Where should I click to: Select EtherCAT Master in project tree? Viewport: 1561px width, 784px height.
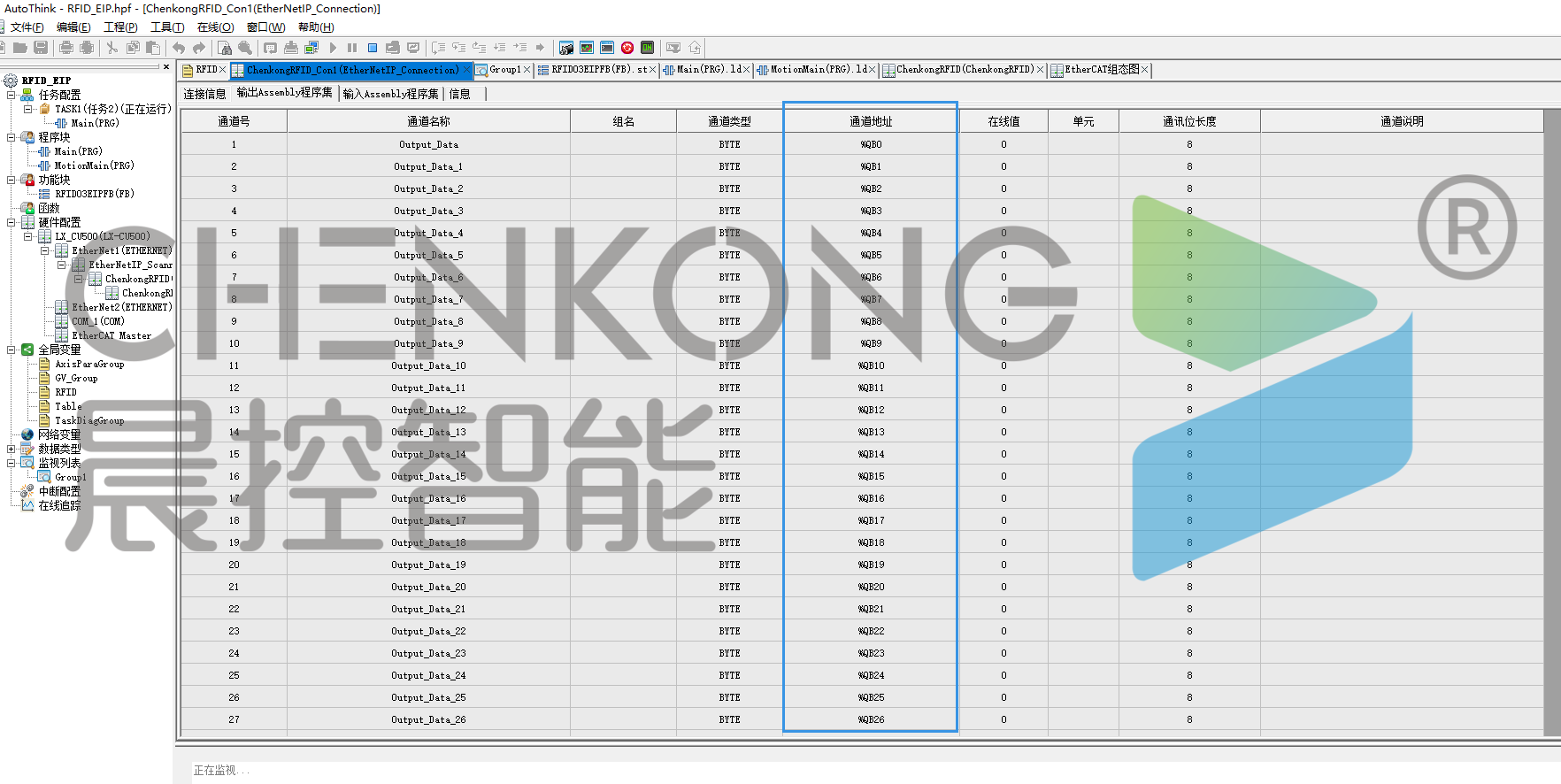tap(111, 335)
